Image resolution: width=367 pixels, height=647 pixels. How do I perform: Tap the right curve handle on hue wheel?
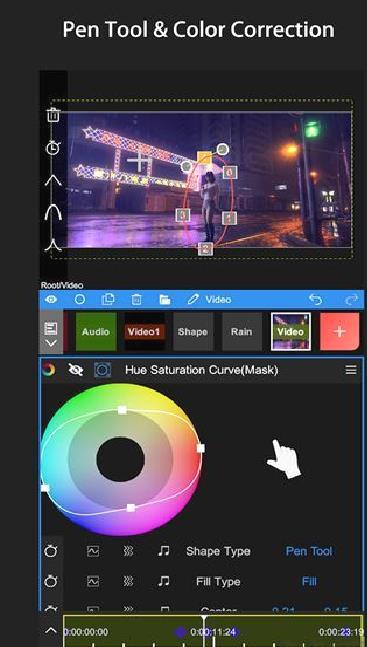click(x=201, y=448)
